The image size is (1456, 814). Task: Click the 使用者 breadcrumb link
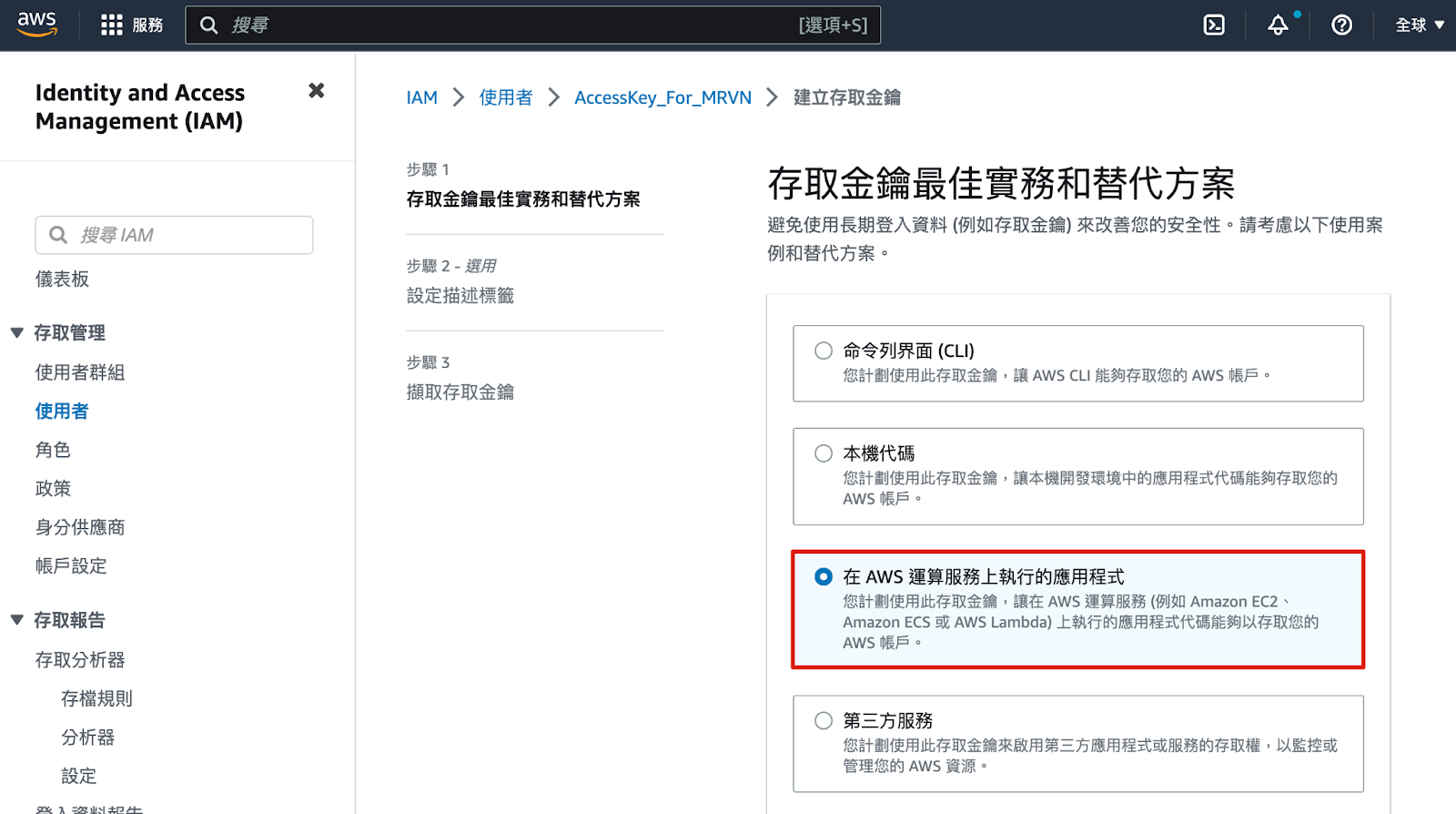point(506,97)
